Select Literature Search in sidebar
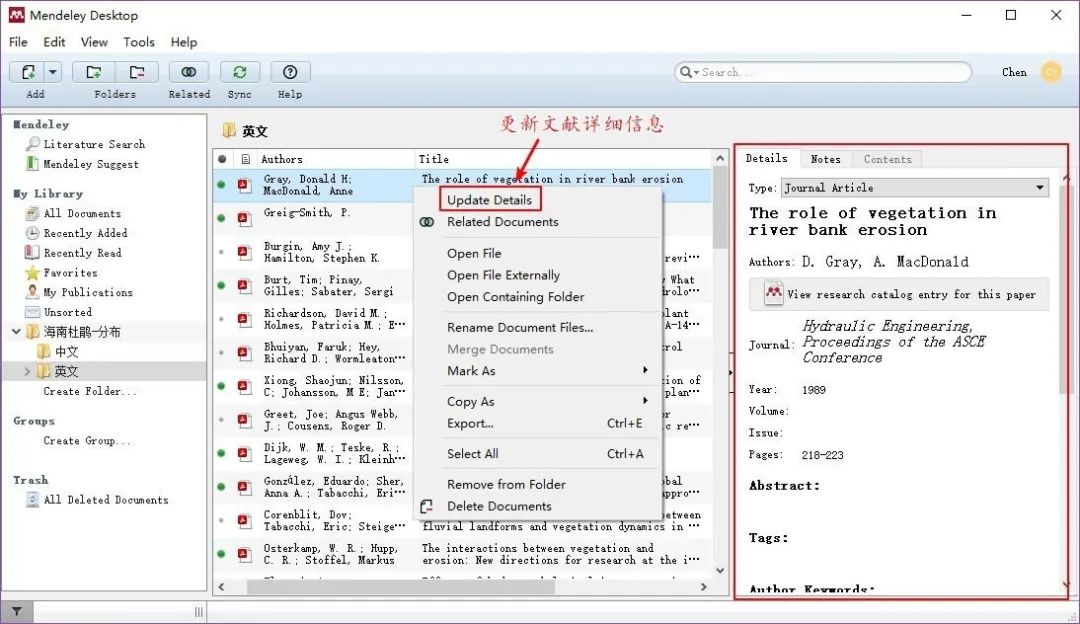1080x624 pixels. click(x=94, y=144)
